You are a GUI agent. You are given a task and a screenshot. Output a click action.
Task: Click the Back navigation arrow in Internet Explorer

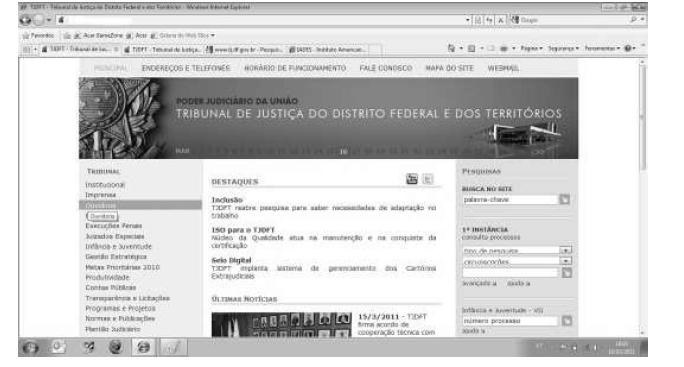(x=26, y=20)
